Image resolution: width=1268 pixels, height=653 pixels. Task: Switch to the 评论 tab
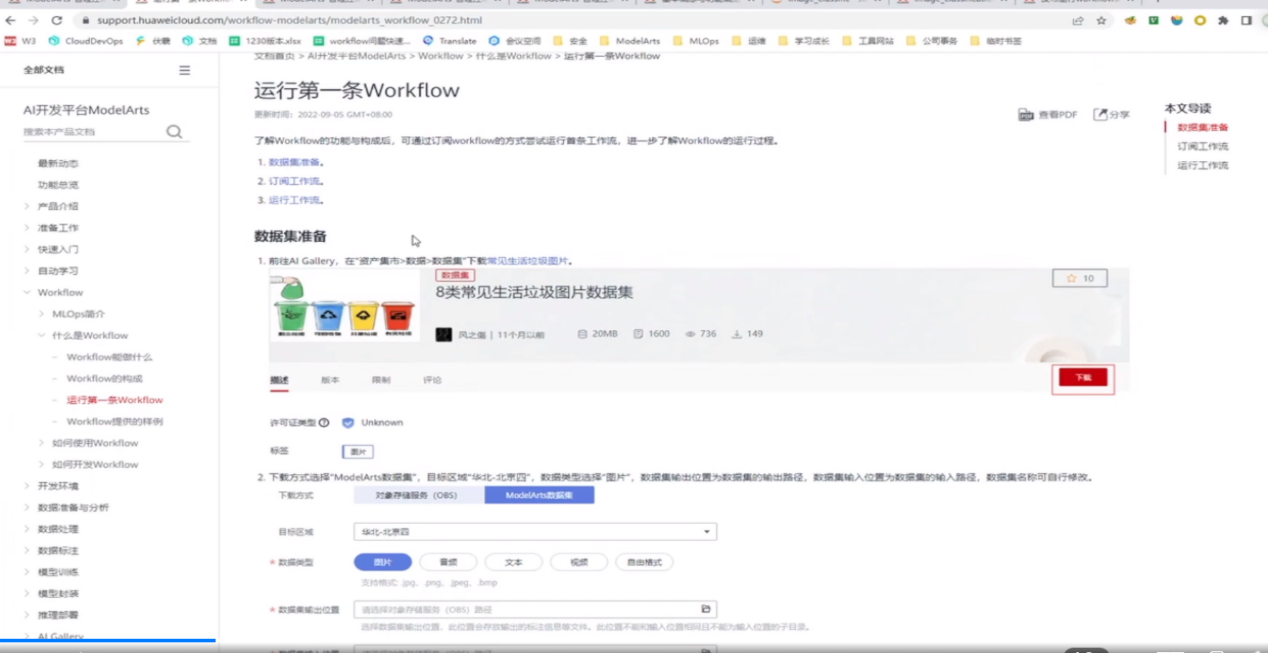pyautogui.click(x=432, y=380)
